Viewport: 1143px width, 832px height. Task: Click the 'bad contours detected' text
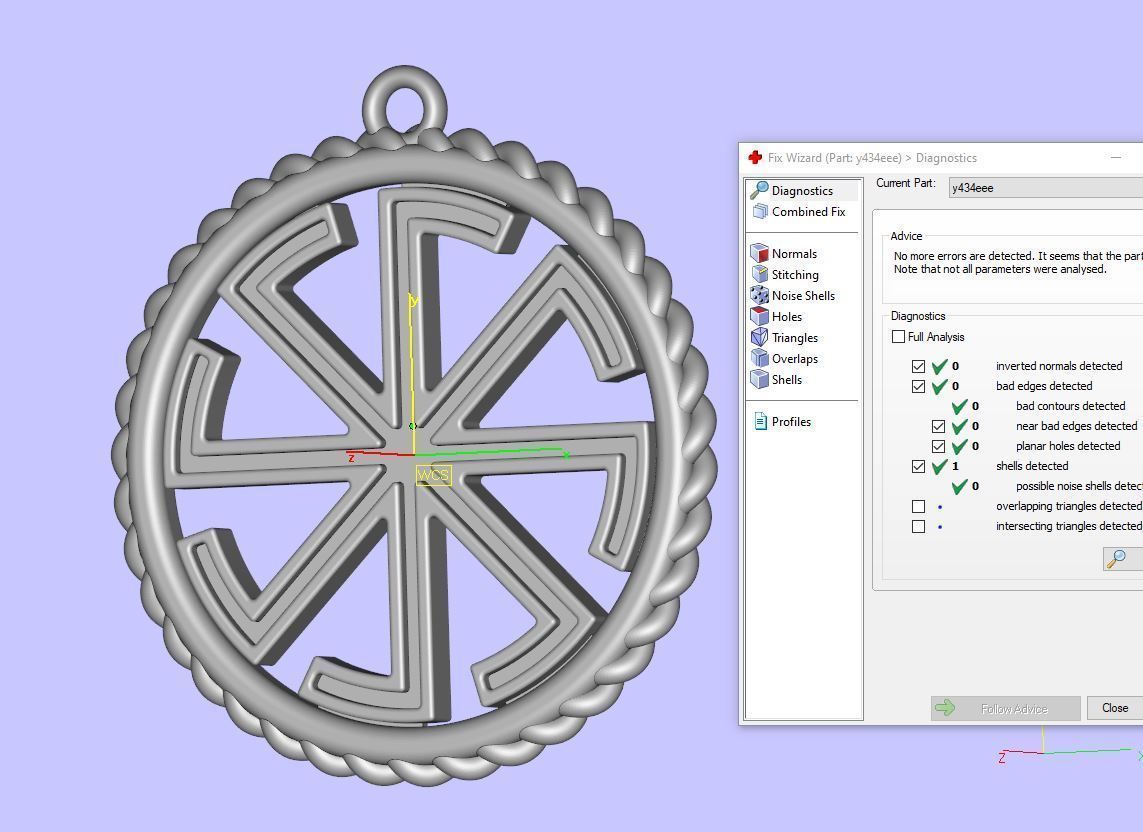tap(1070, 406)
